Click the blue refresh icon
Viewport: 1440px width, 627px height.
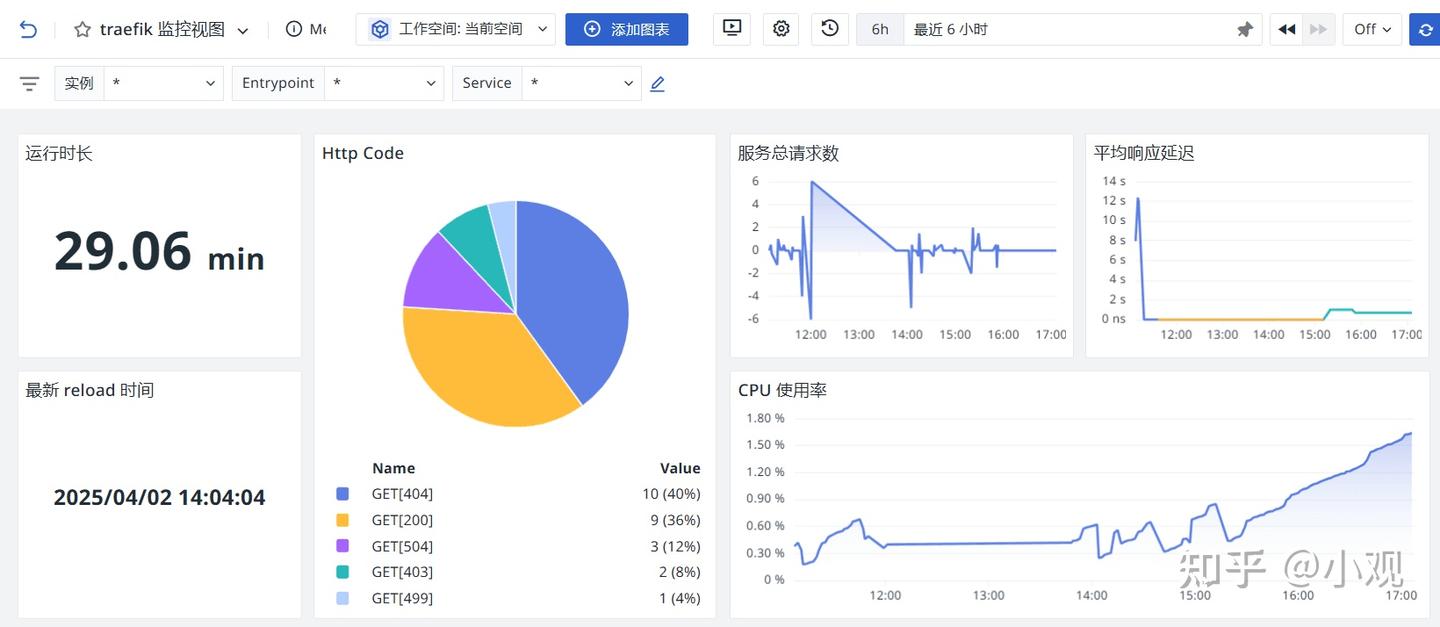coord(1425,29)
